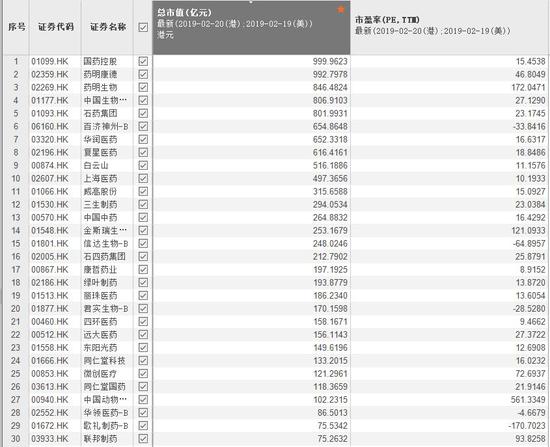The width and height of the screenshot is (550, 447).
Task: Click row number 27 in 序号 column
Action: point(16,399)
